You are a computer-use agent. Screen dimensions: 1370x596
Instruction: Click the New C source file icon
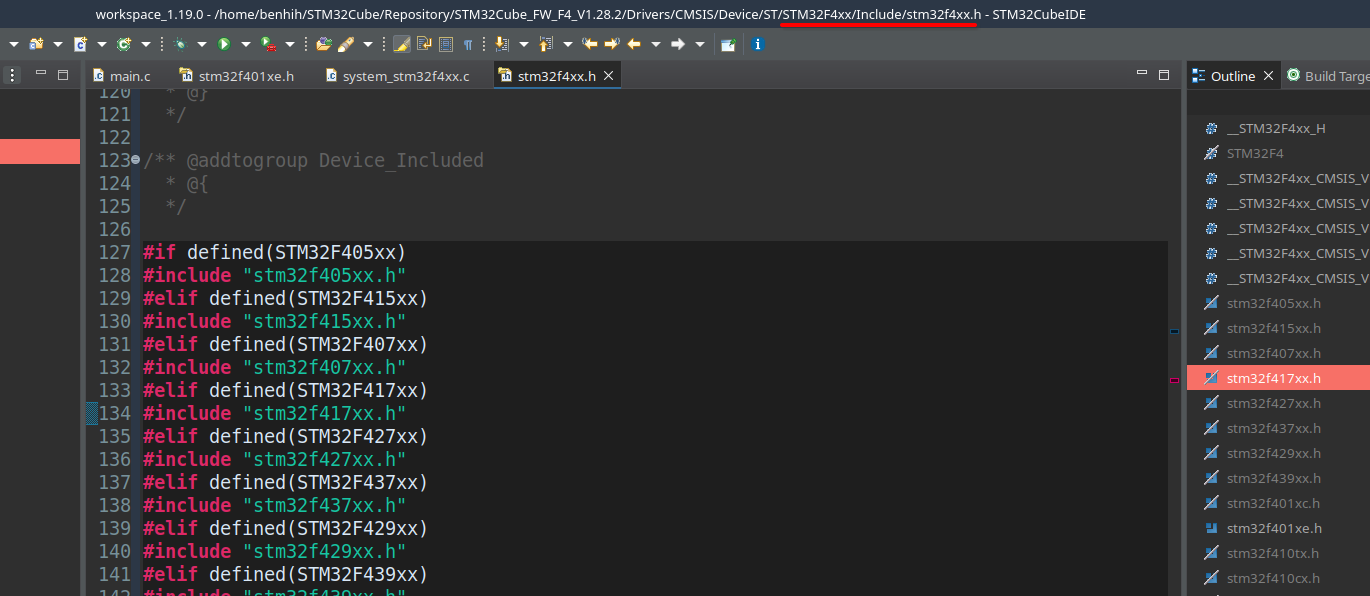pyautogui.click(x=81, y=44)
